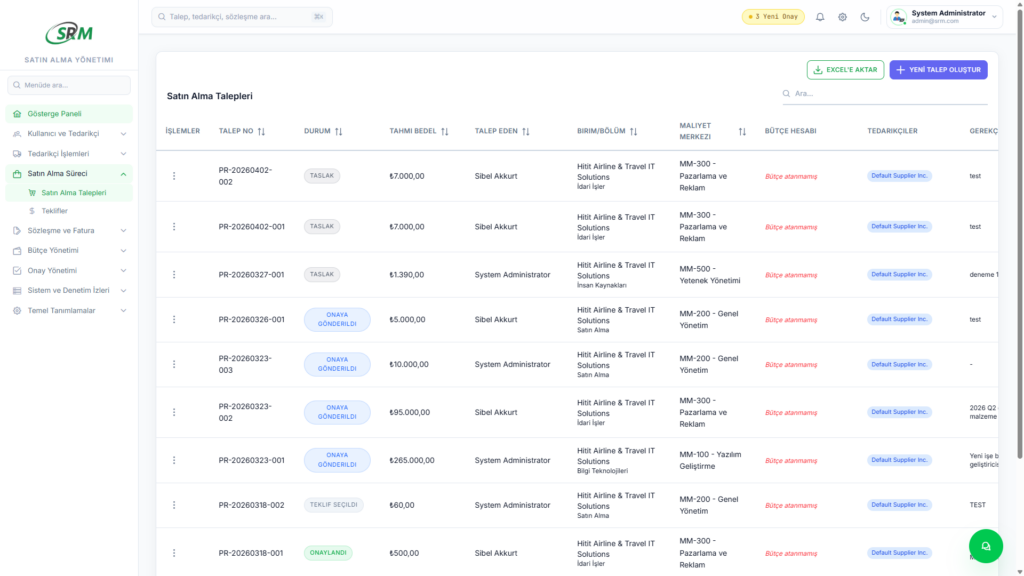This screenshot has height=576, width=1024.
Task: Sort by Talep No column arrows
Action: point(261,131)
